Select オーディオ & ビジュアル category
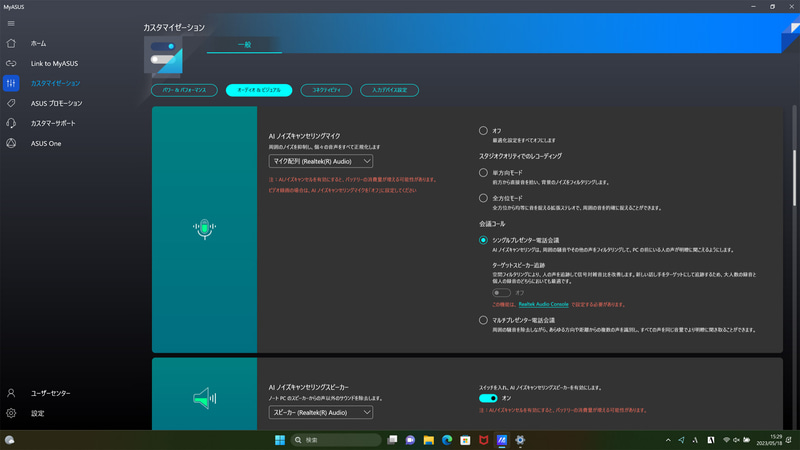800x450 pixels. 259,90
